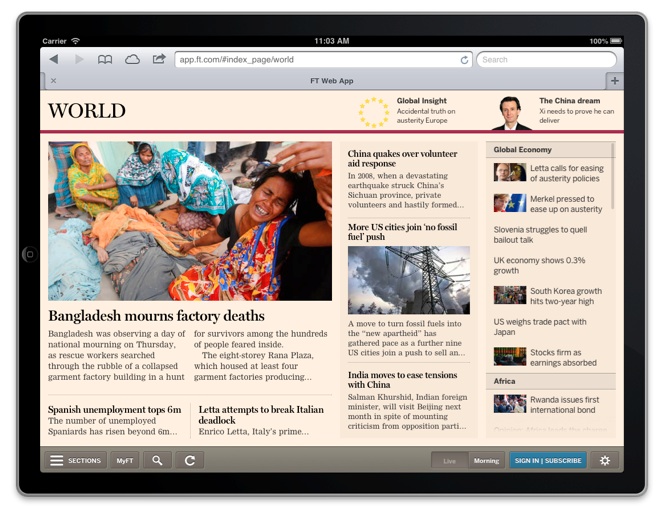The height and width of the screenshot is (510, 660).
Task: Switch to the Live edition
Action: coord(450,461)
